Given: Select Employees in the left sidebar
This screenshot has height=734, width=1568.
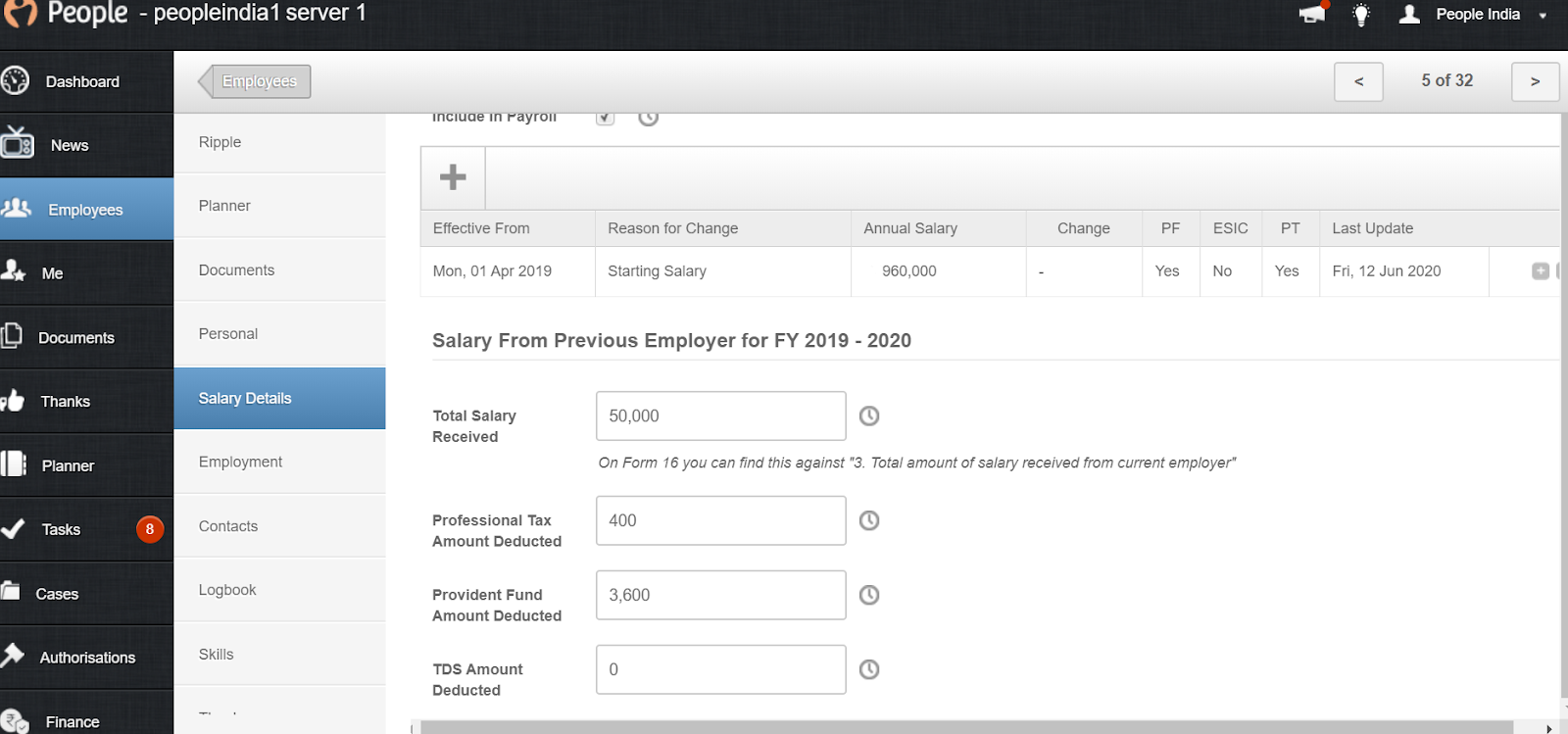Looking at the screenshot, I should click(x=85, y=210).
